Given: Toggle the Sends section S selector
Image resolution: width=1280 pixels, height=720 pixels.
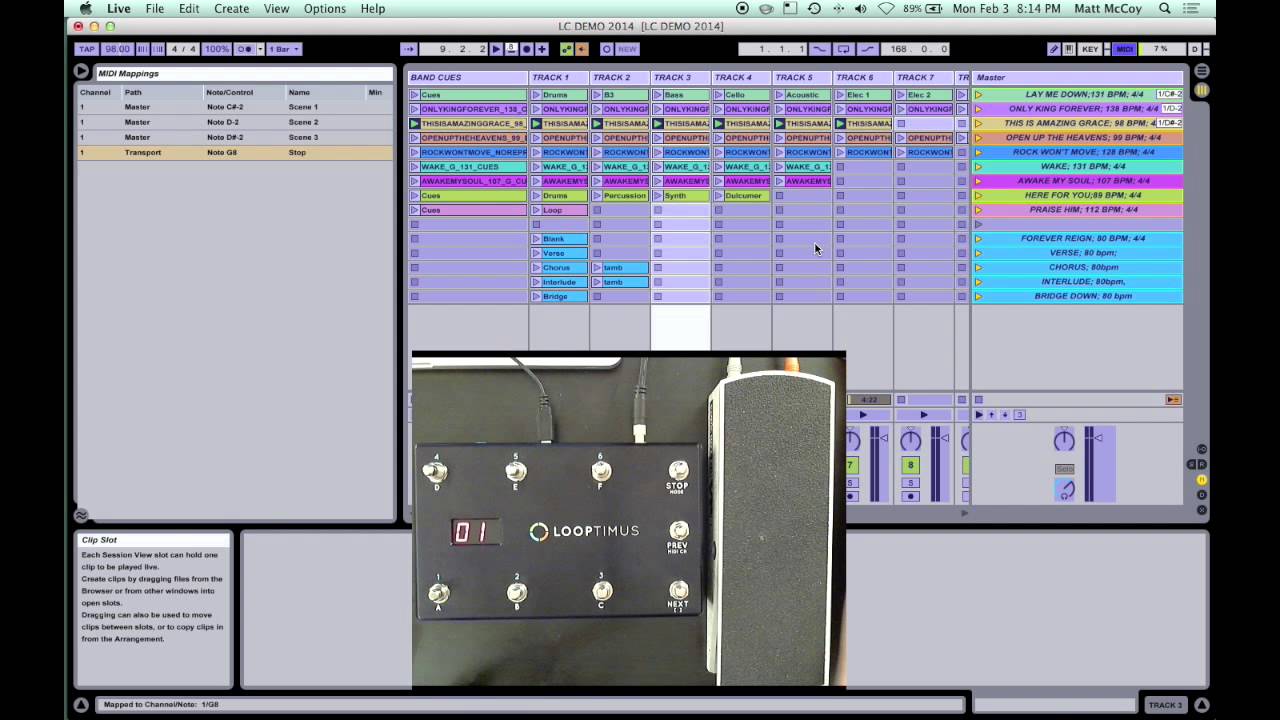Looking at the screenshot, I should pos(1192,465).
